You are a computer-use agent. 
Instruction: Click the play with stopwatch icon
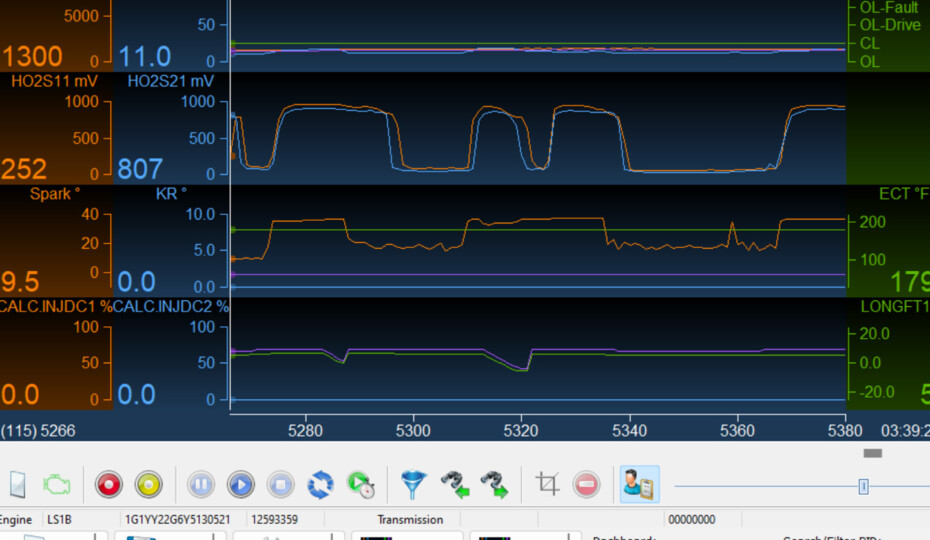pos(361,485)
